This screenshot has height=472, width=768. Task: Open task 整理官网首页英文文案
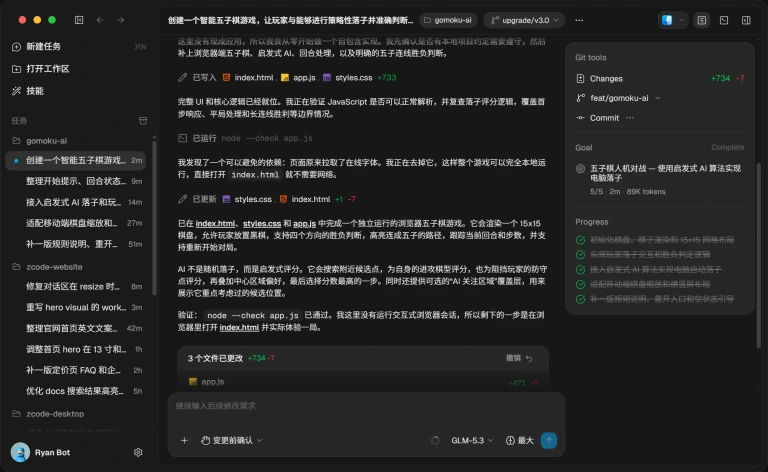point(76,329)
